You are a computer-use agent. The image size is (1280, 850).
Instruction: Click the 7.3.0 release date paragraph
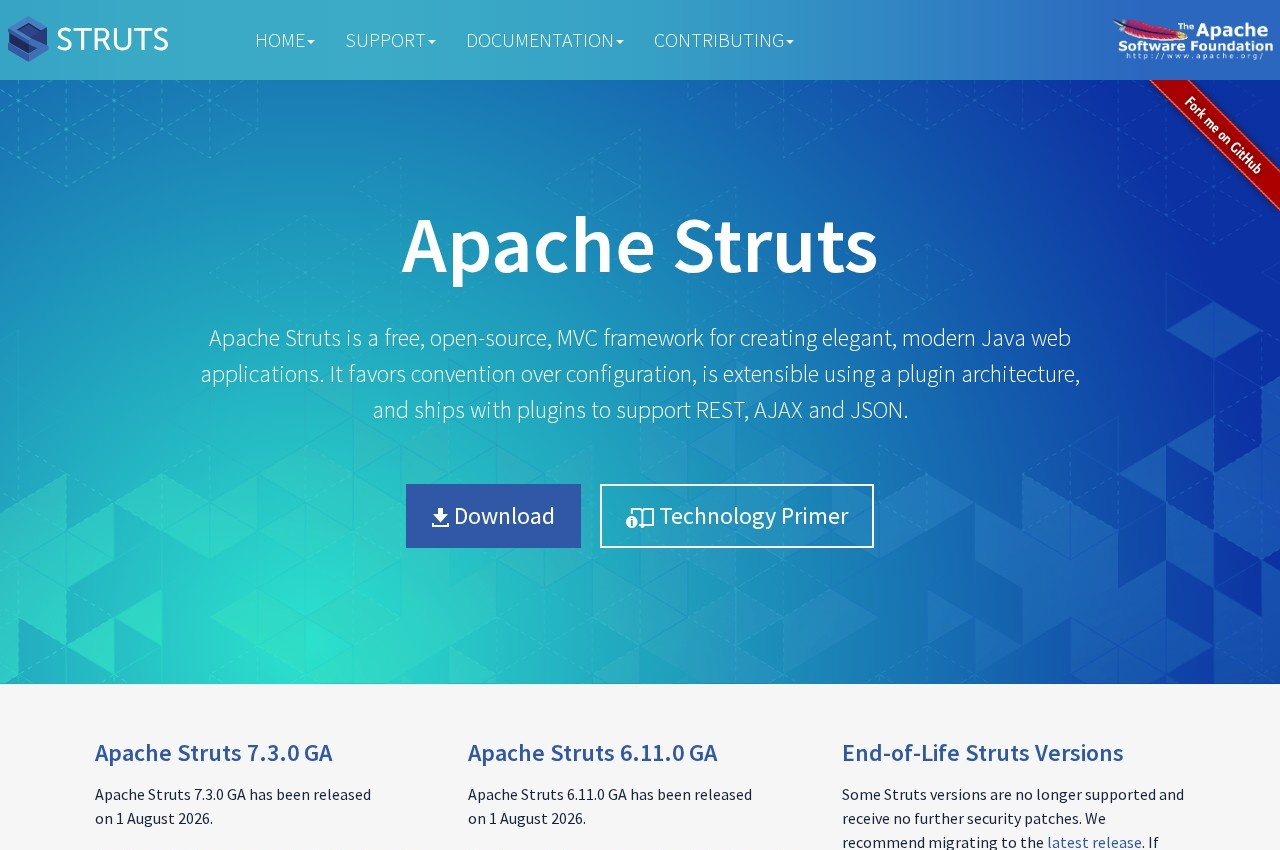point(233,806)
